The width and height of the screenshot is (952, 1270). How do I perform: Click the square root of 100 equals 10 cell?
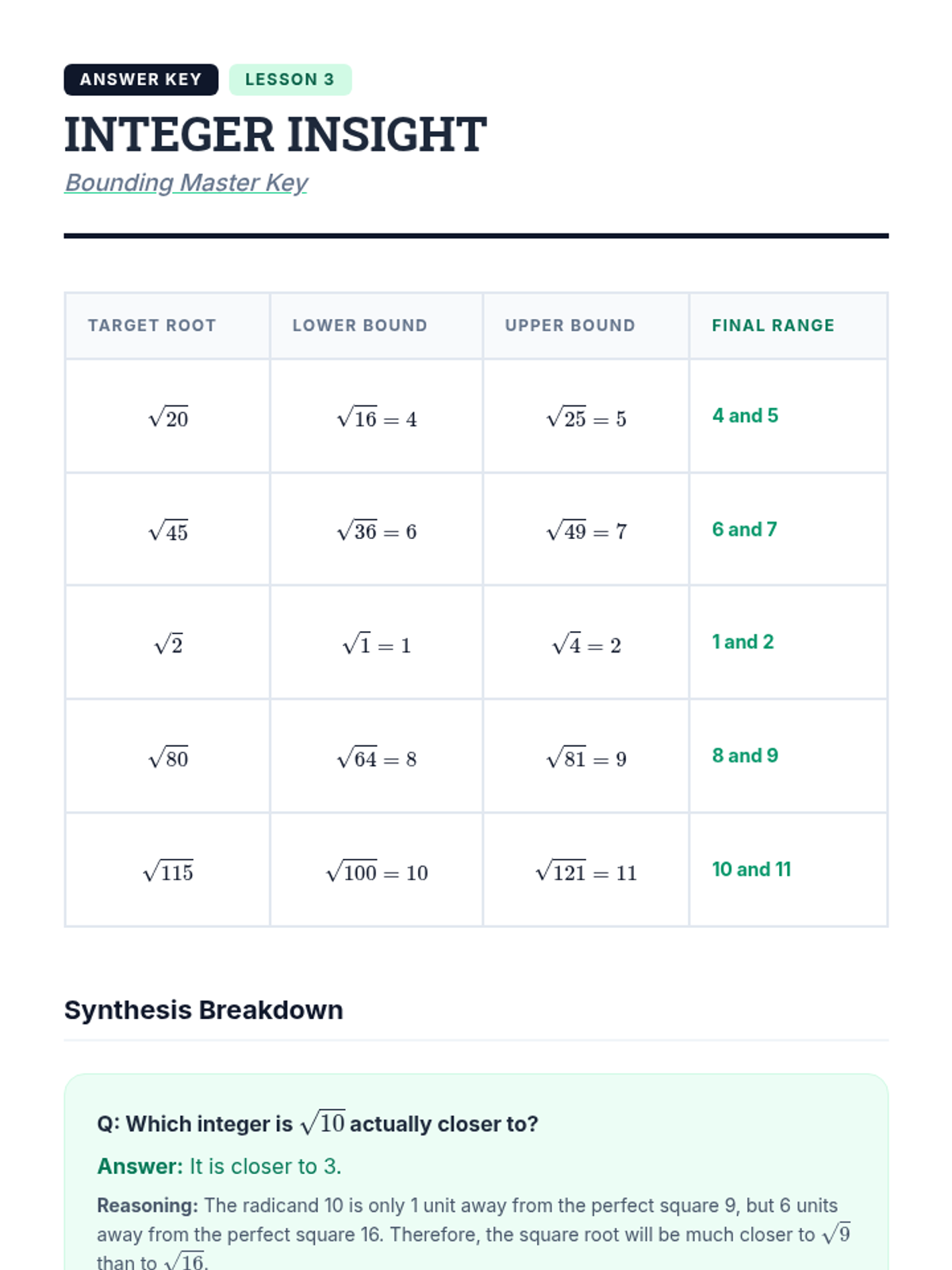tap(377, 872)
